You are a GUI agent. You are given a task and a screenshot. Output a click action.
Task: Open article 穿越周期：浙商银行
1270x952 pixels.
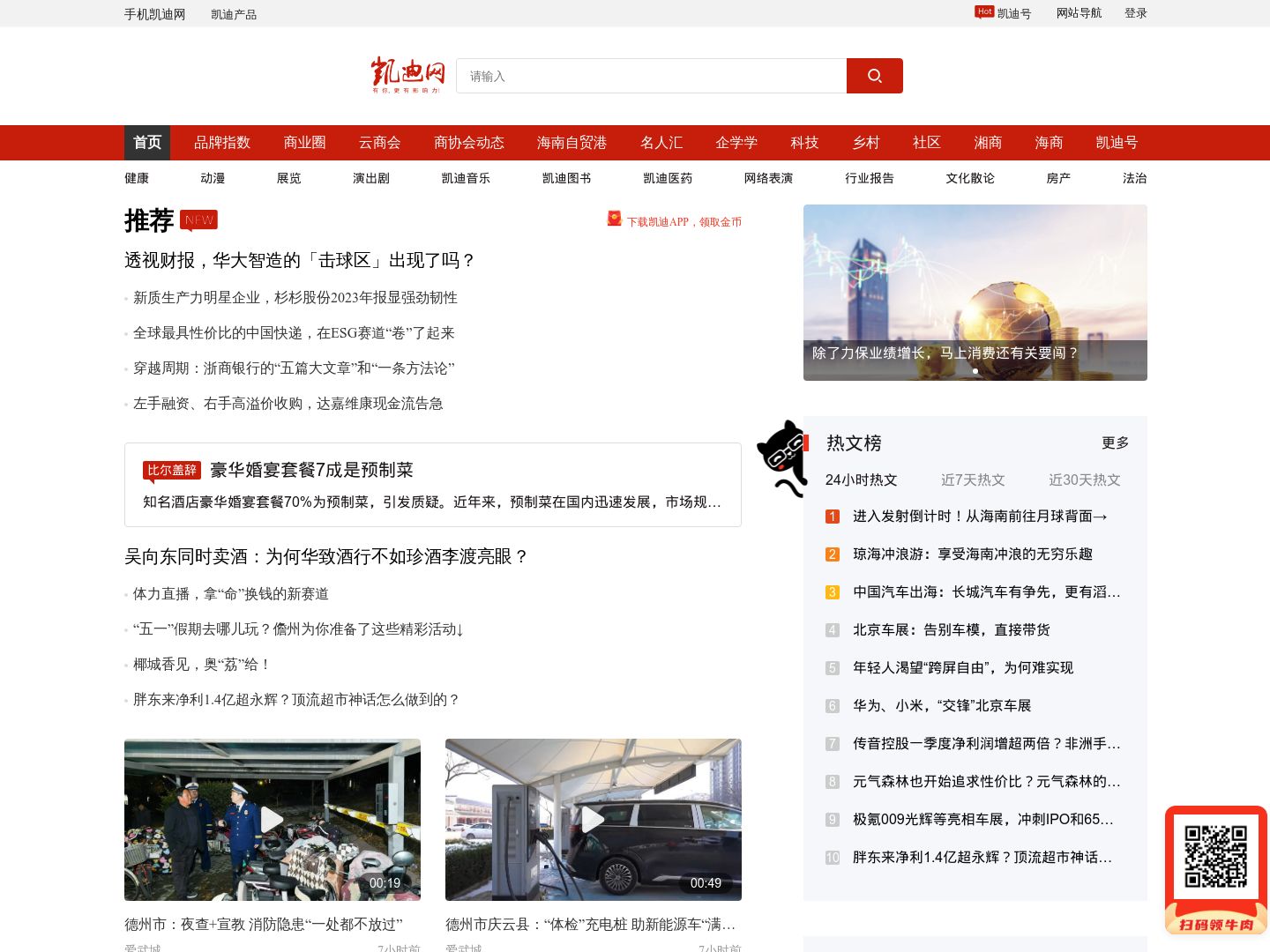(294, 368)
